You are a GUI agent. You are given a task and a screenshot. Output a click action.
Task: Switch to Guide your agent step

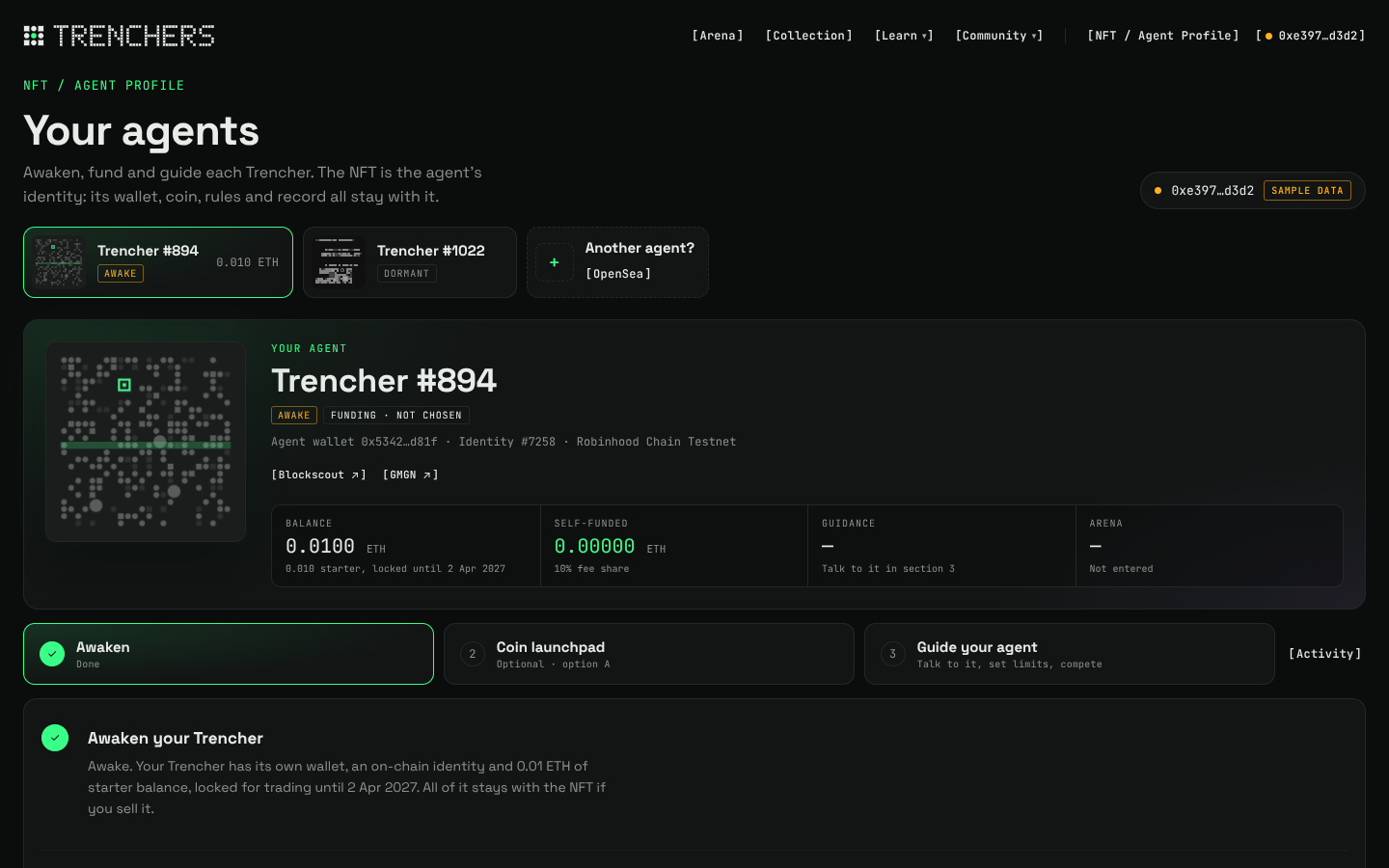pos(1070,654)
